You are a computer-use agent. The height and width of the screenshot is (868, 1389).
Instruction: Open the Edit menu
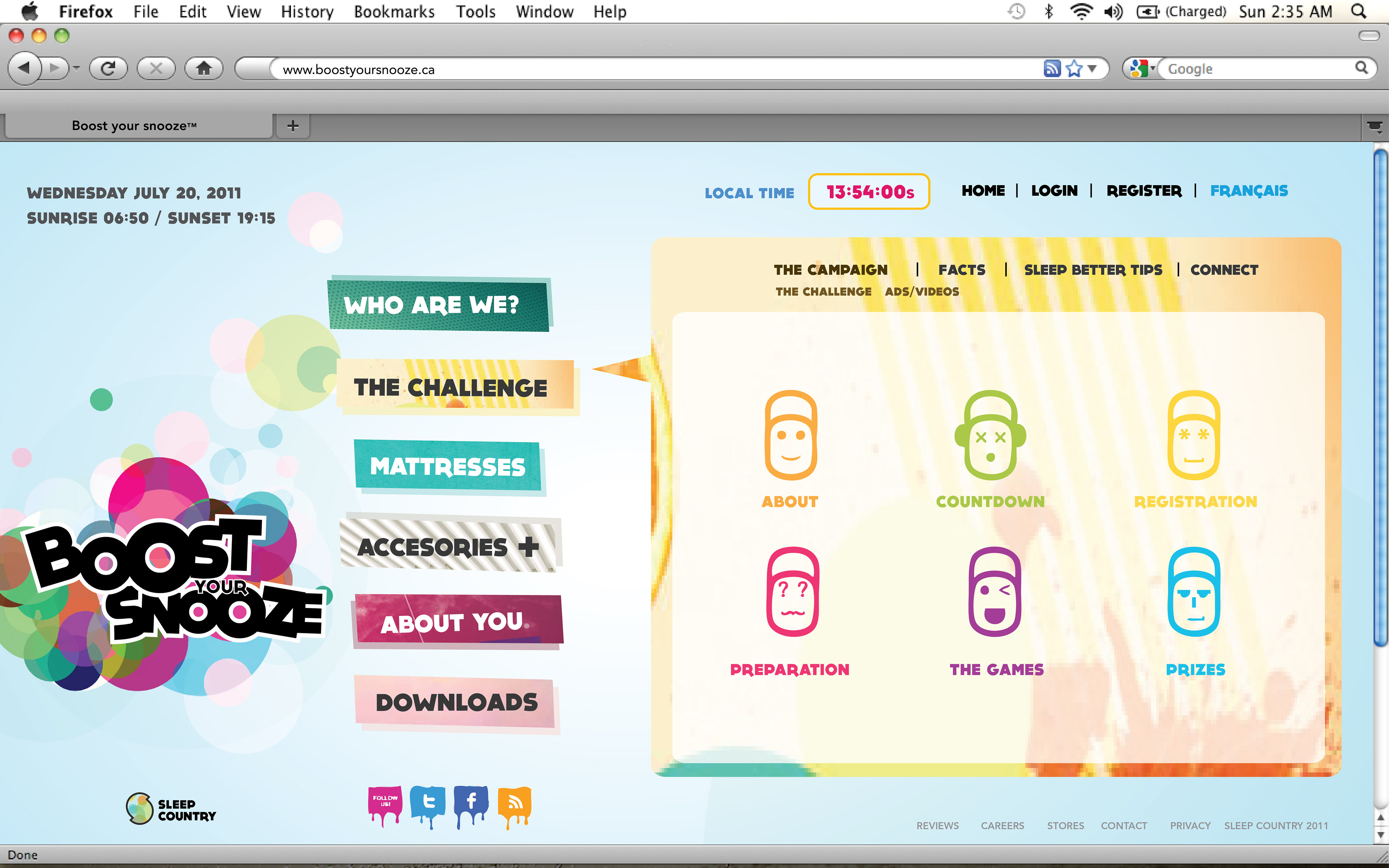(192, 12)
